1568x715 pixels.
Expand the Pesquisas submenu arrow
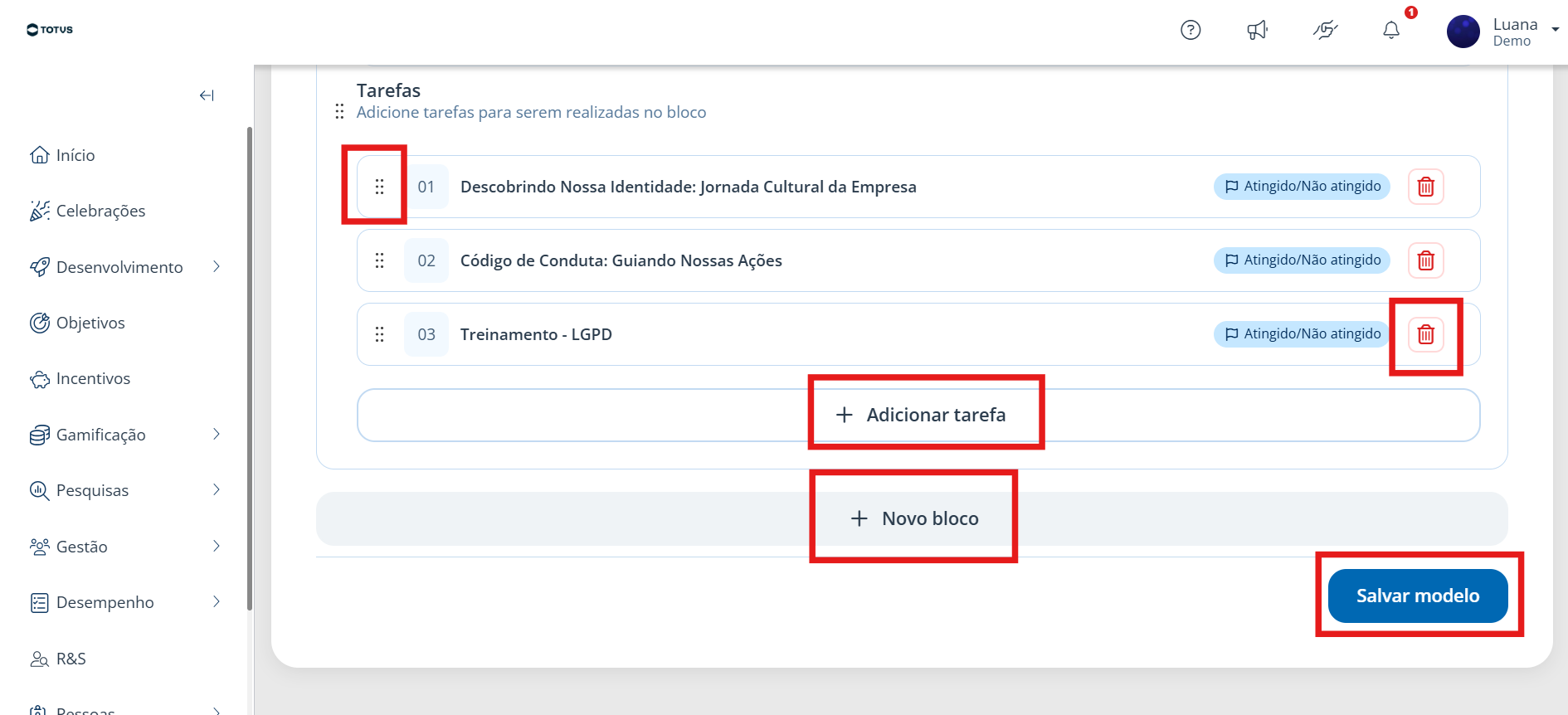click(x=217, y=489)
